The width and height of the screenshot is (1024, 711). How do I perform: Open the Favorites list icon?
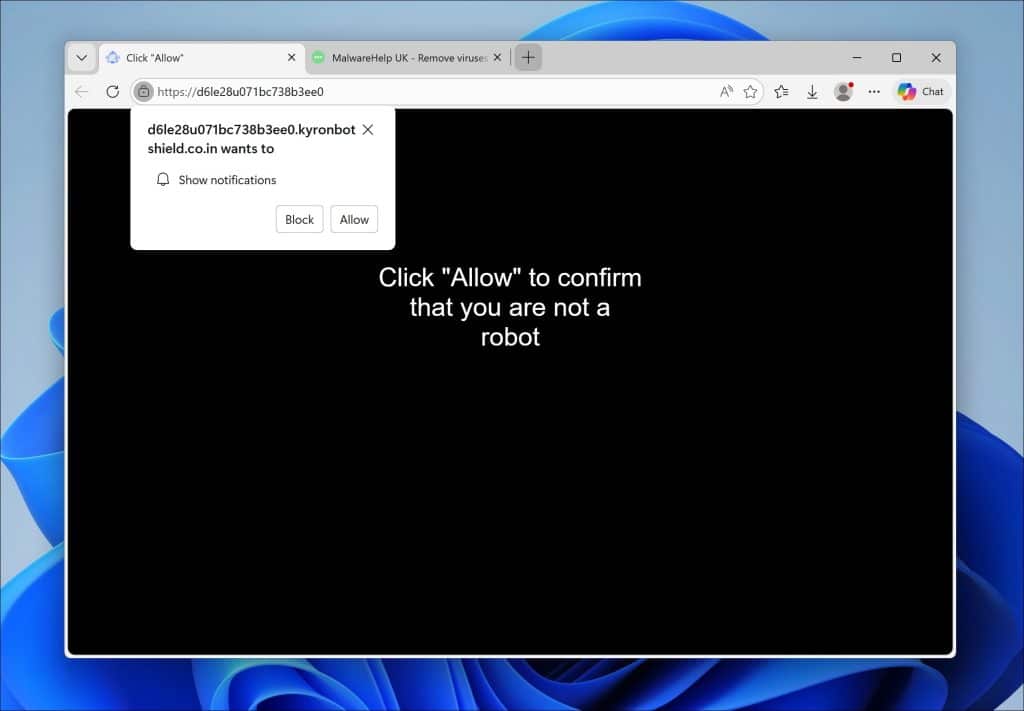(x=781, y=92)
